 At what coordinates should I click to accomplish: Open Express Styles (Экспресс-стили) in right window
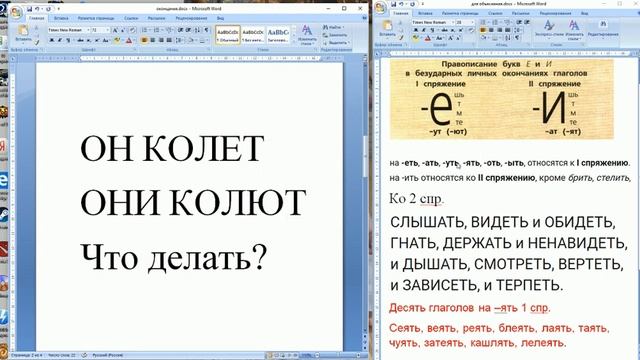point(549,29)
